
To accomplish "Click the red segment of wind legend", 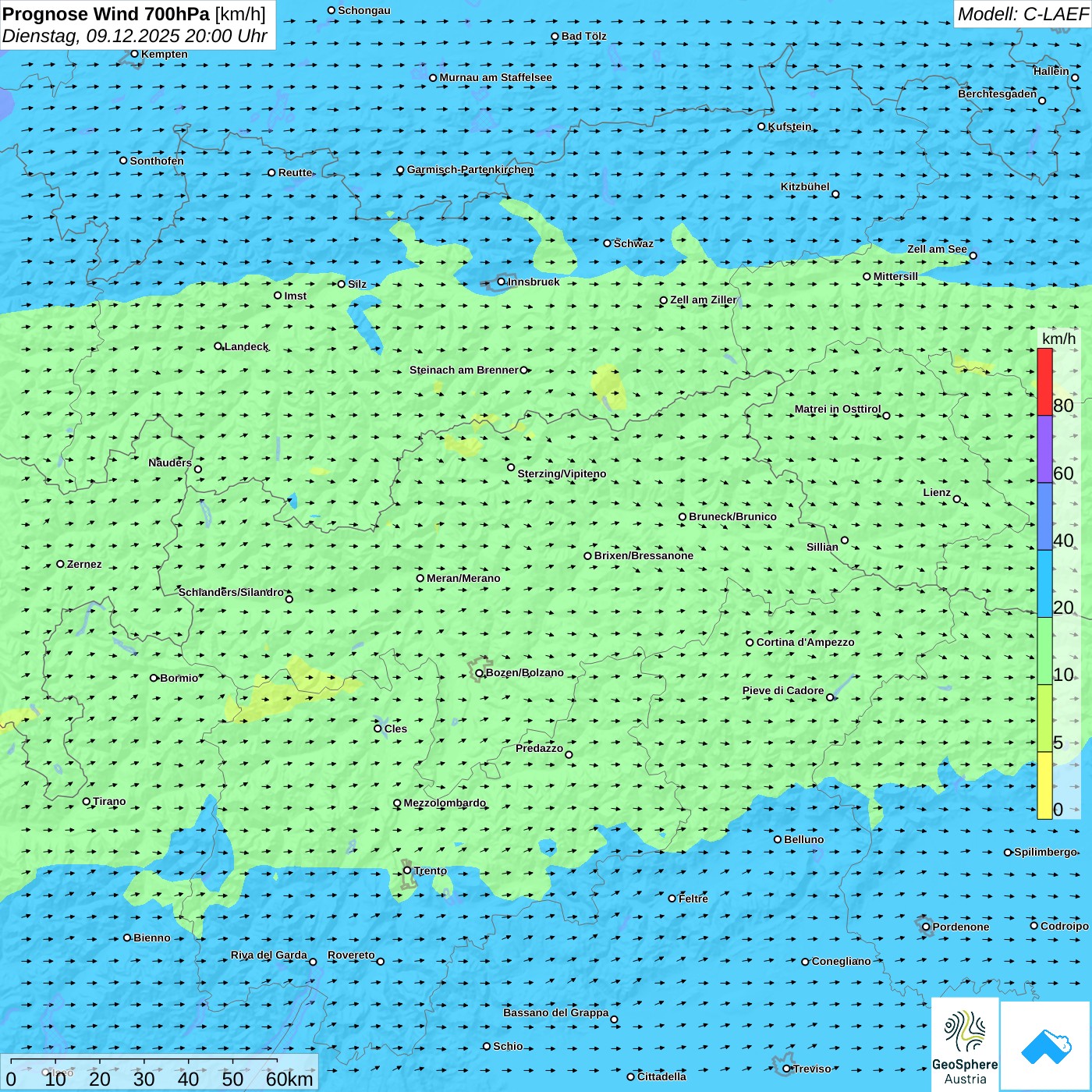I will 1044,381.
